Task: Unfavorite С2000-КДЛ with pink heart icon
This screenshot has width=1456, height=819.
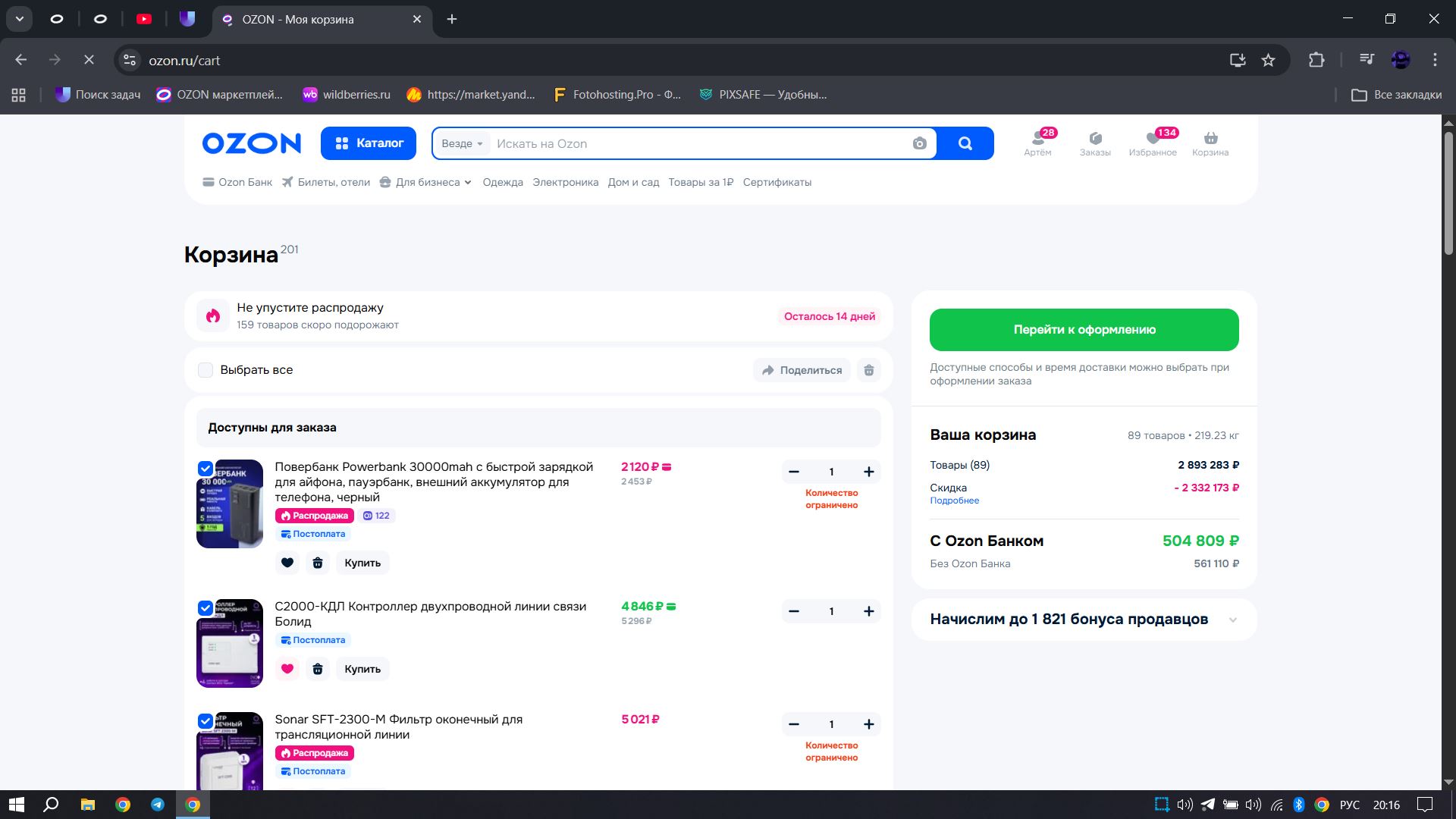Action: point(287,669)
